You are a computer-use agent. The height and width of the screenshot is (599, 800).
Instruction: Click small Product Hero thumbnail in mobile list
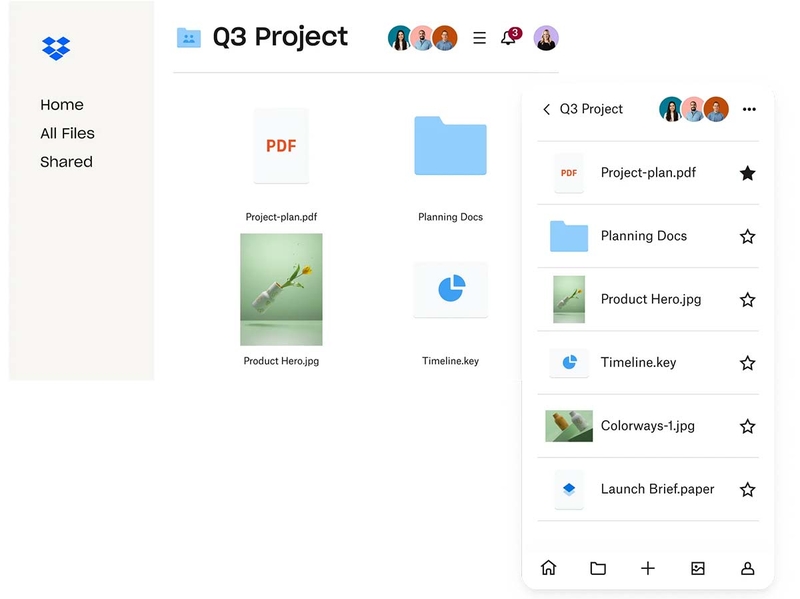[x=569, y=300]
